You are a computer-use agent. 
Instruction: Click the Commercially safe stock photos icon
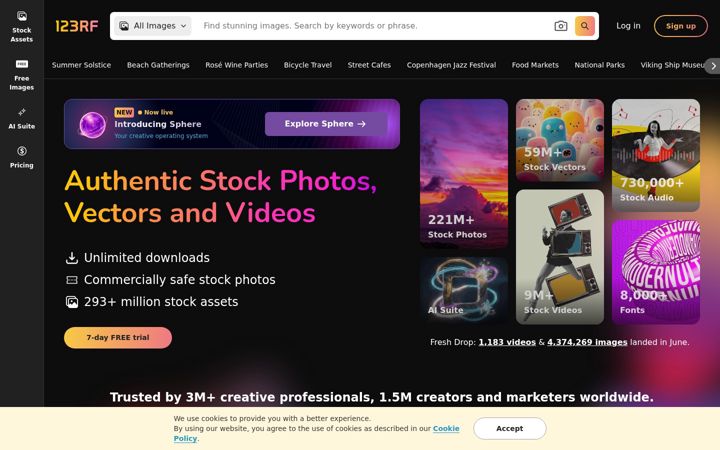point(72,280)
